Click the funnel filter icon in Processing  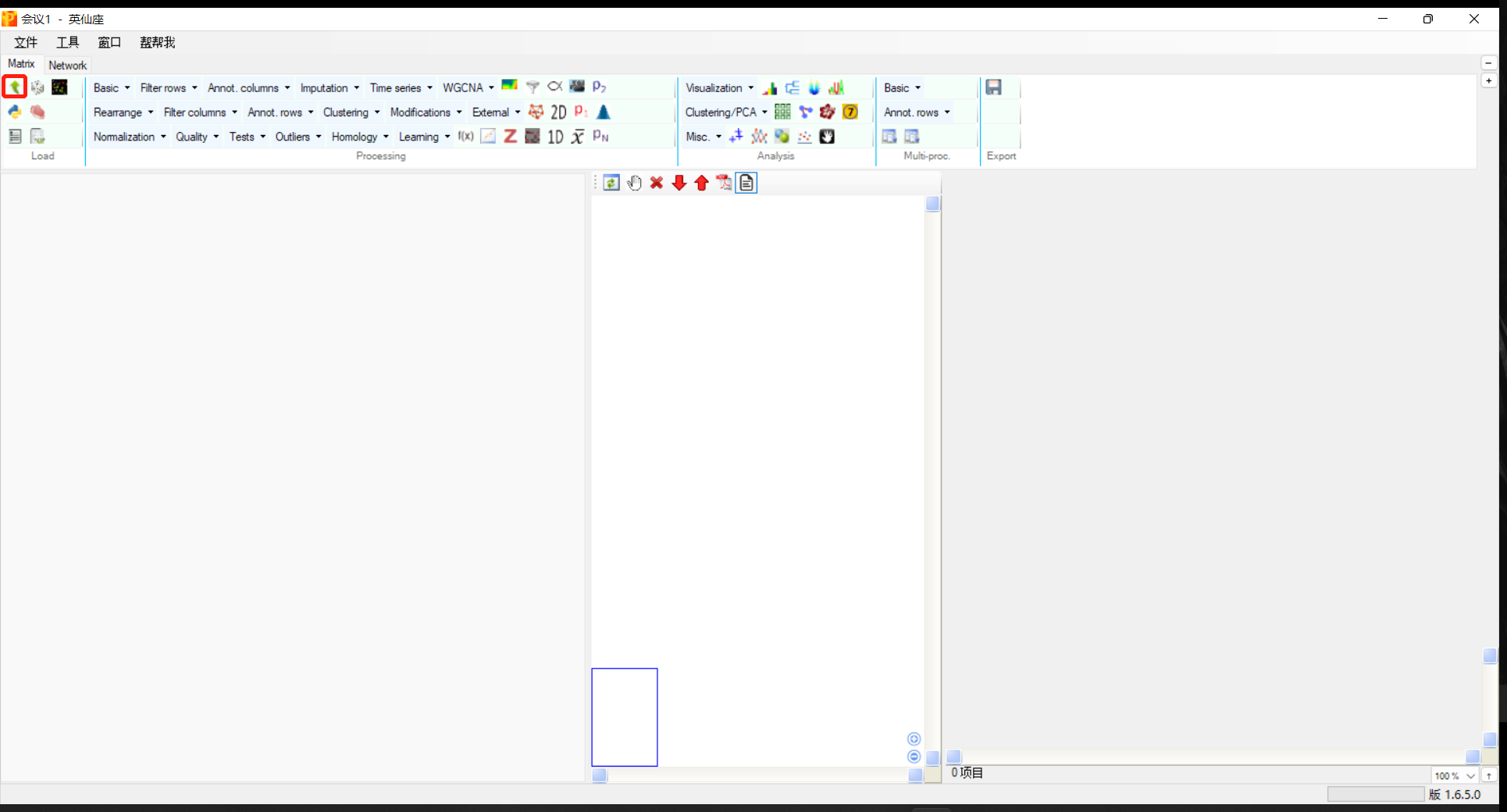point(533,87)
